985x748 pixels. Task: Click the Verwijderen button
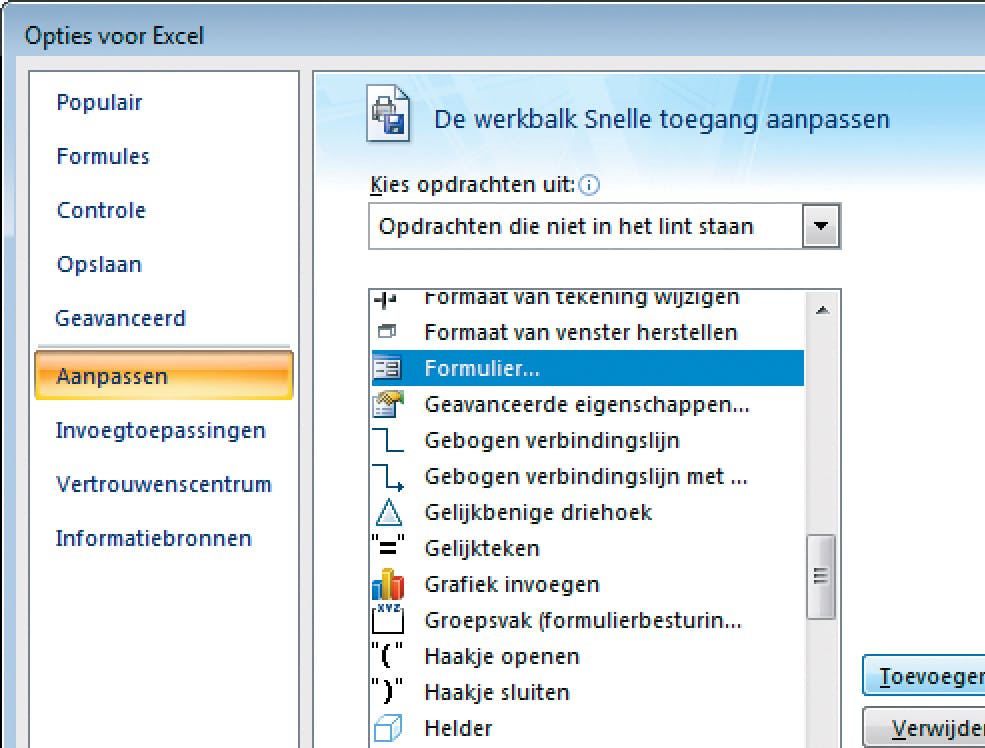(925, 727)
